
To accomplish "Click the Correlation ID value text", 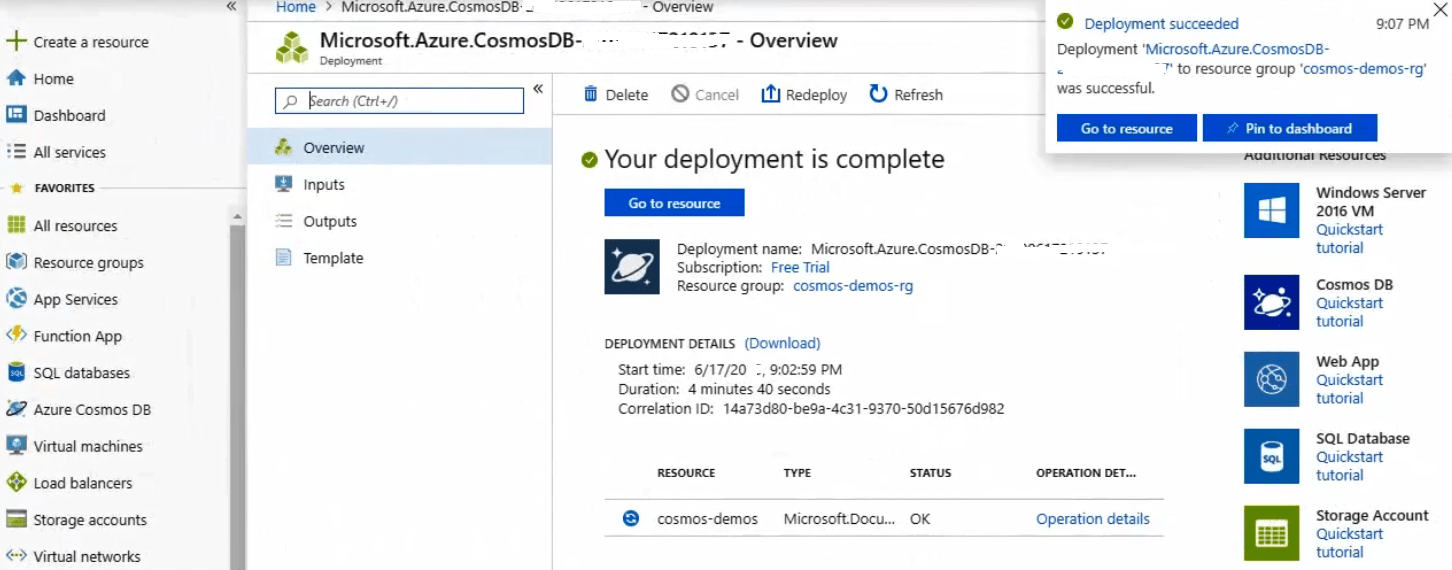I will (x=863, y=408).
